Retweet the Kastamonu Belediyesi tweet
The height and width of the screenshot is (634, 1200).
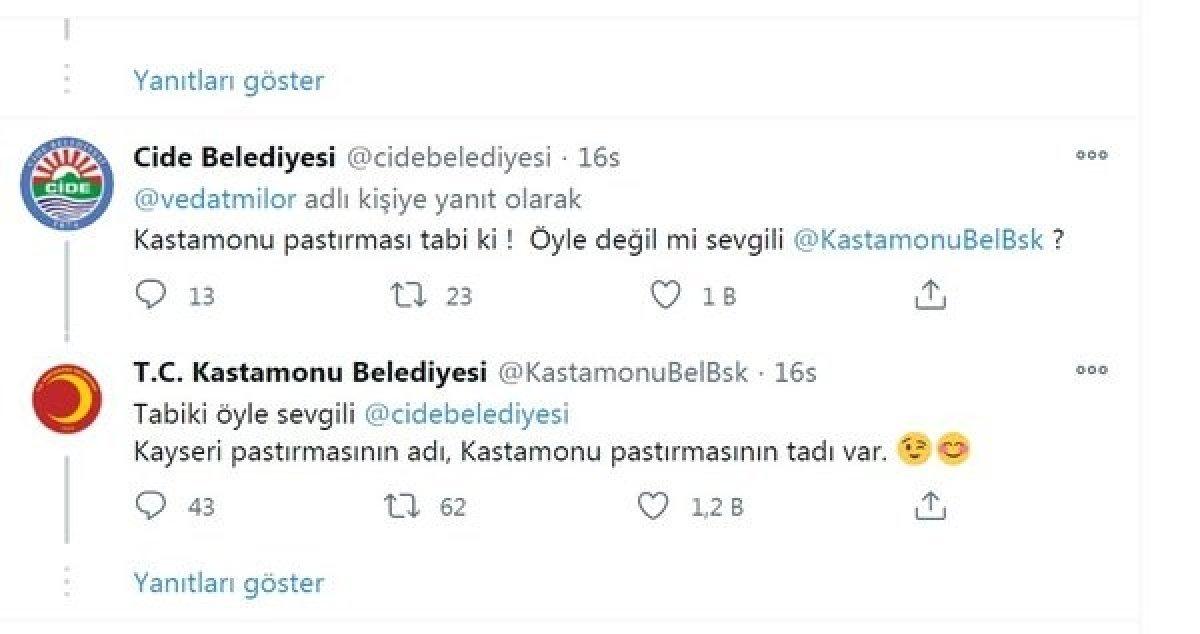[404, 507]
